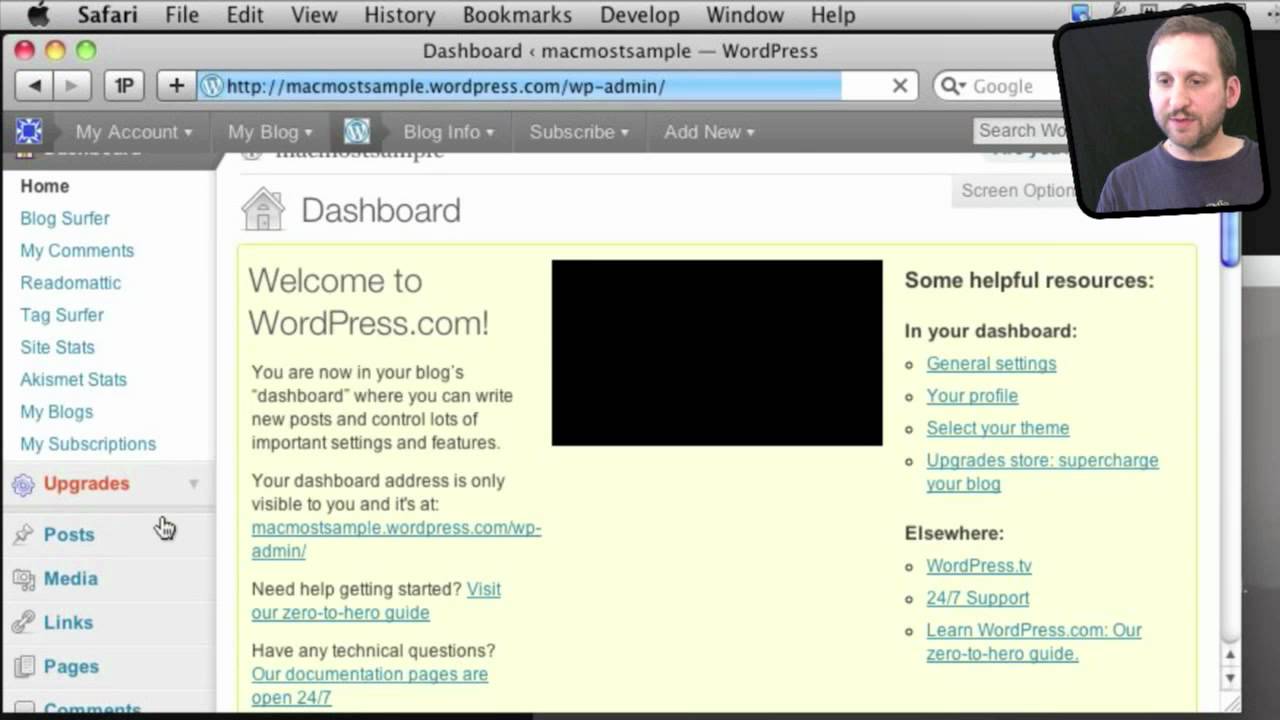Open Subscribe dropdown
Screen dimensions: 1280x720
tap(579, 132)
